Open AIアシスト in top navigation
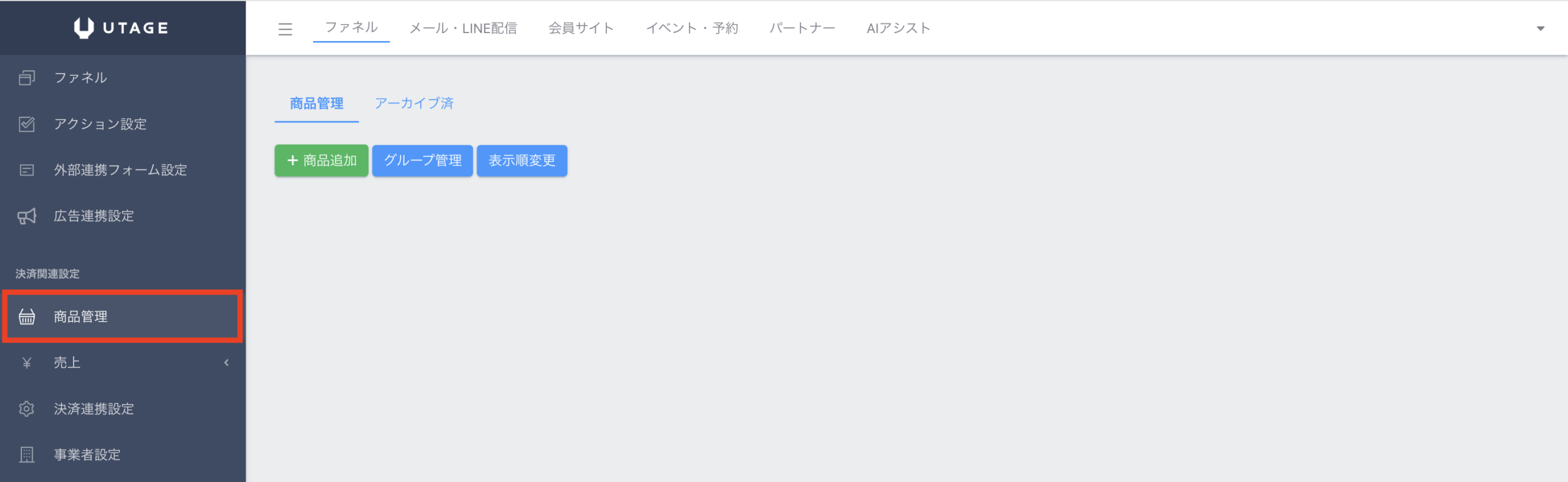 point(898,28)
